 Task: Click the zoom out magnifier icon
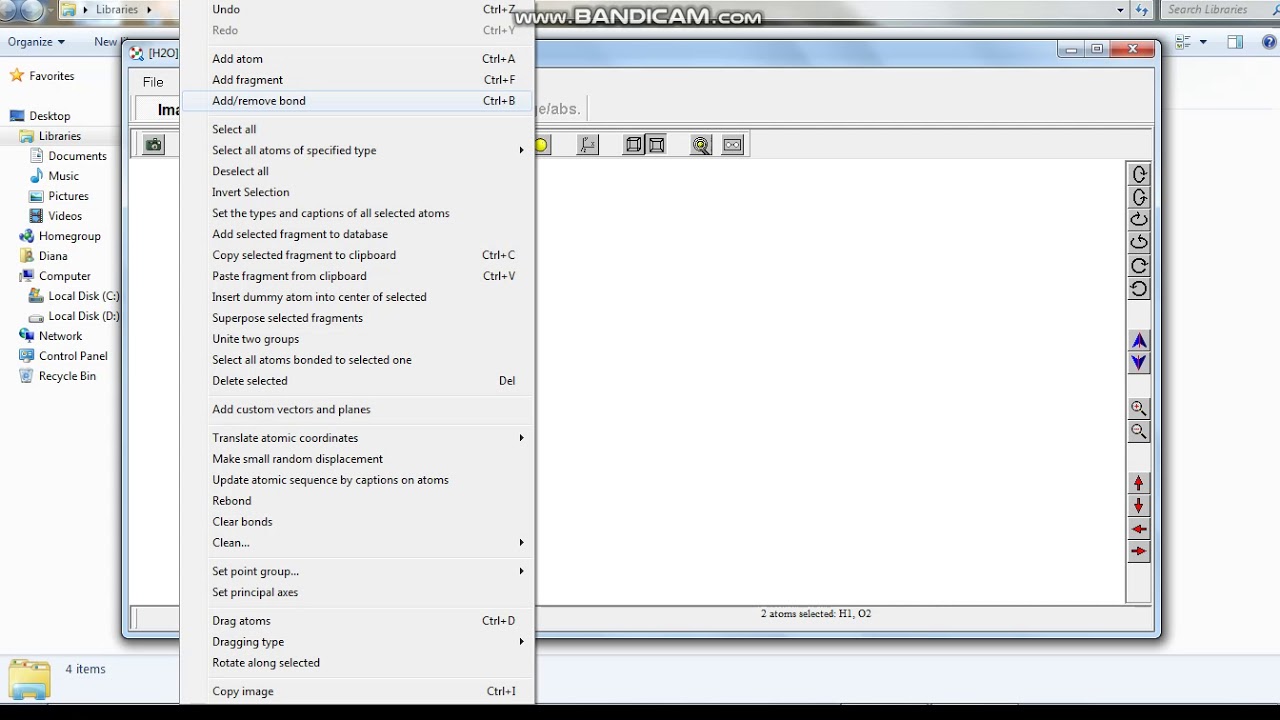[1139, 432]
